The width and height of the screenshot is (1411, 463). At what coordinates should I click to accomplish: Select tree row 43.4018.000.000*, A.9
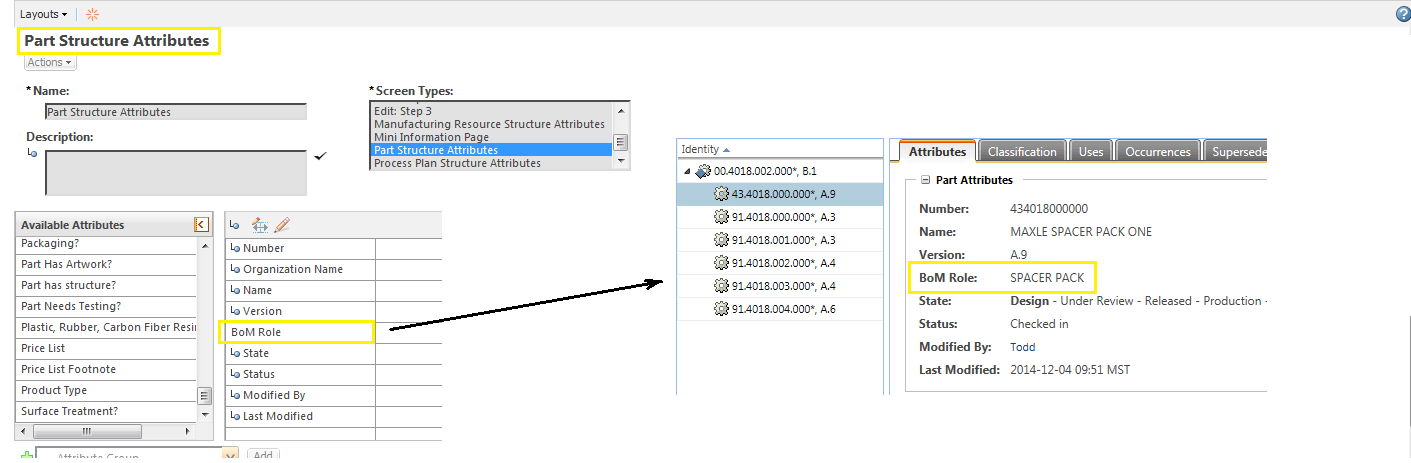(780, 194)
